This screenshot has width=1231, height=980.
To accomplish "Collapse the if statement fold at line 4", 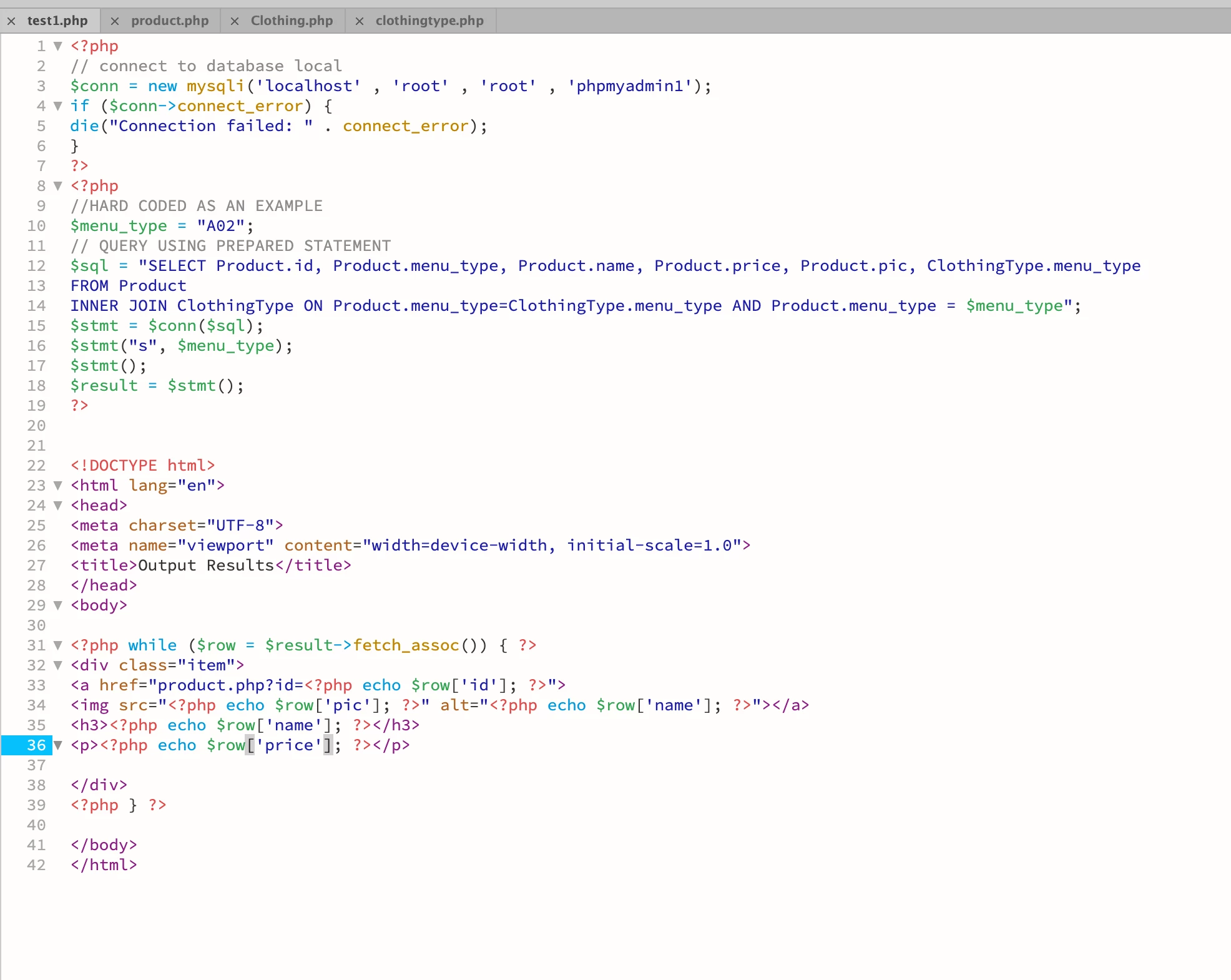I will (x=58, y=106).
